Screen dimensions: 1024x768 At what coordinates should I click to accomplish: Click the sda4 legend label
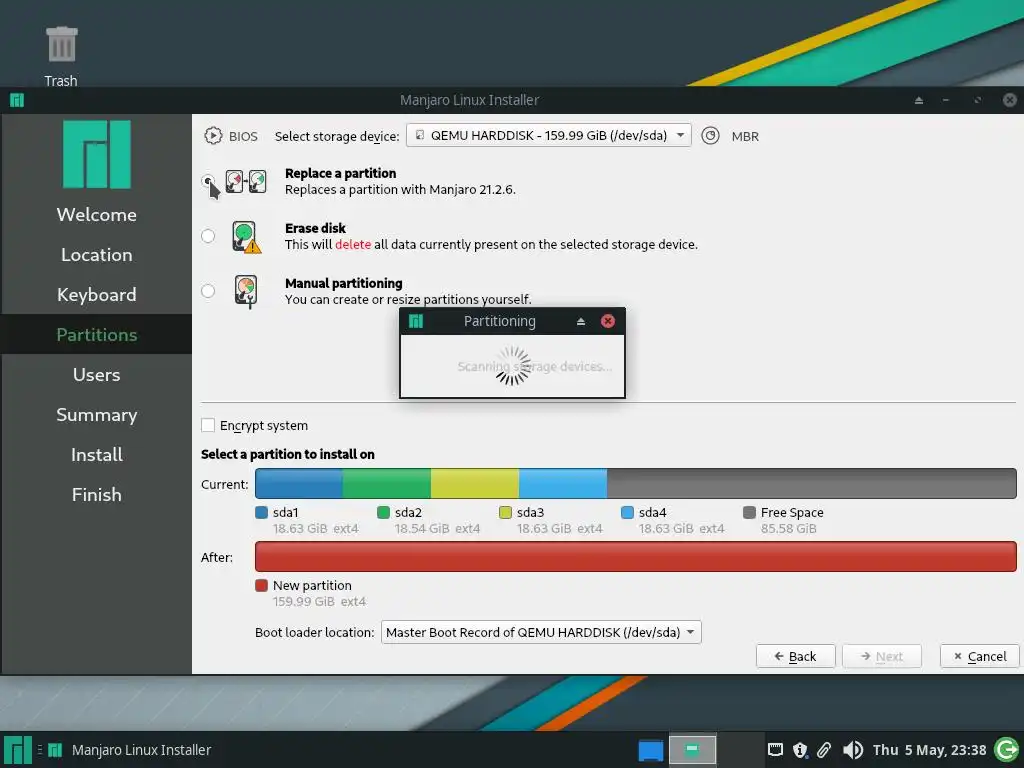(652, 513)
